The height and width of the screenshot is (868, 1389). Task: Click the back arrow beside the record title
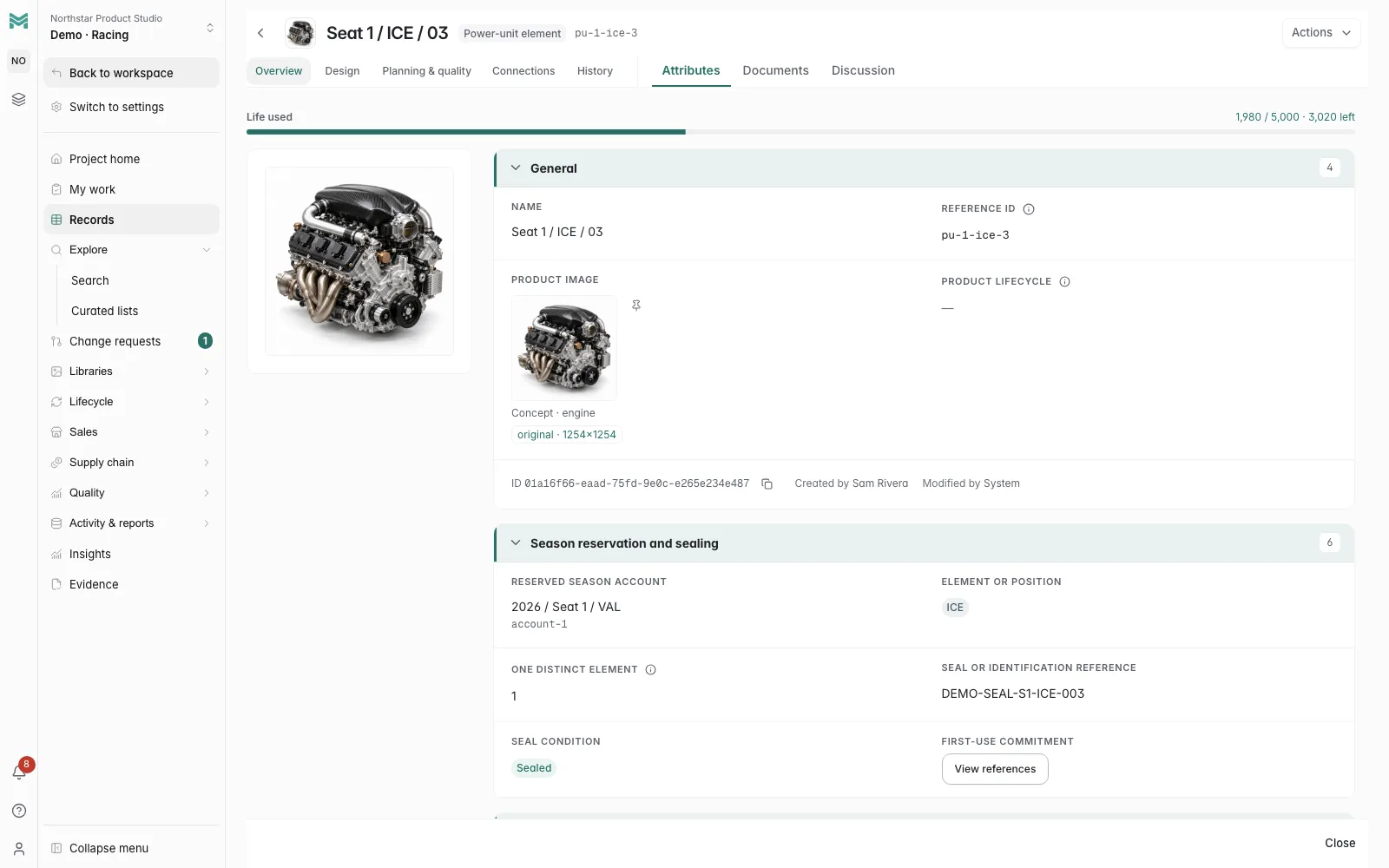[x=260, y=33]
